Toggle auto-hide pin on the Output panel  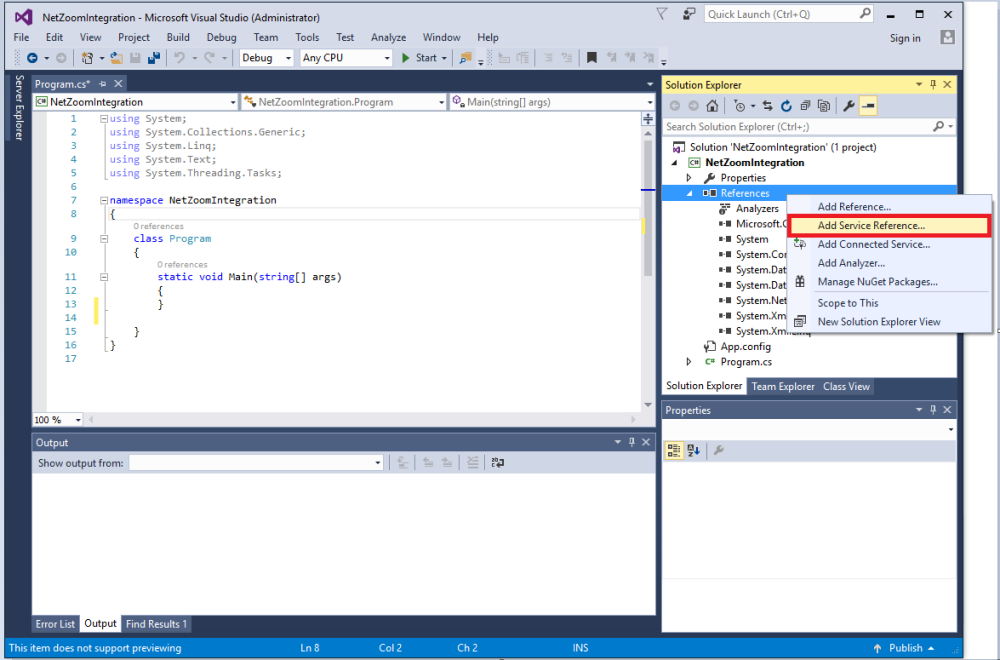(632, 443)
